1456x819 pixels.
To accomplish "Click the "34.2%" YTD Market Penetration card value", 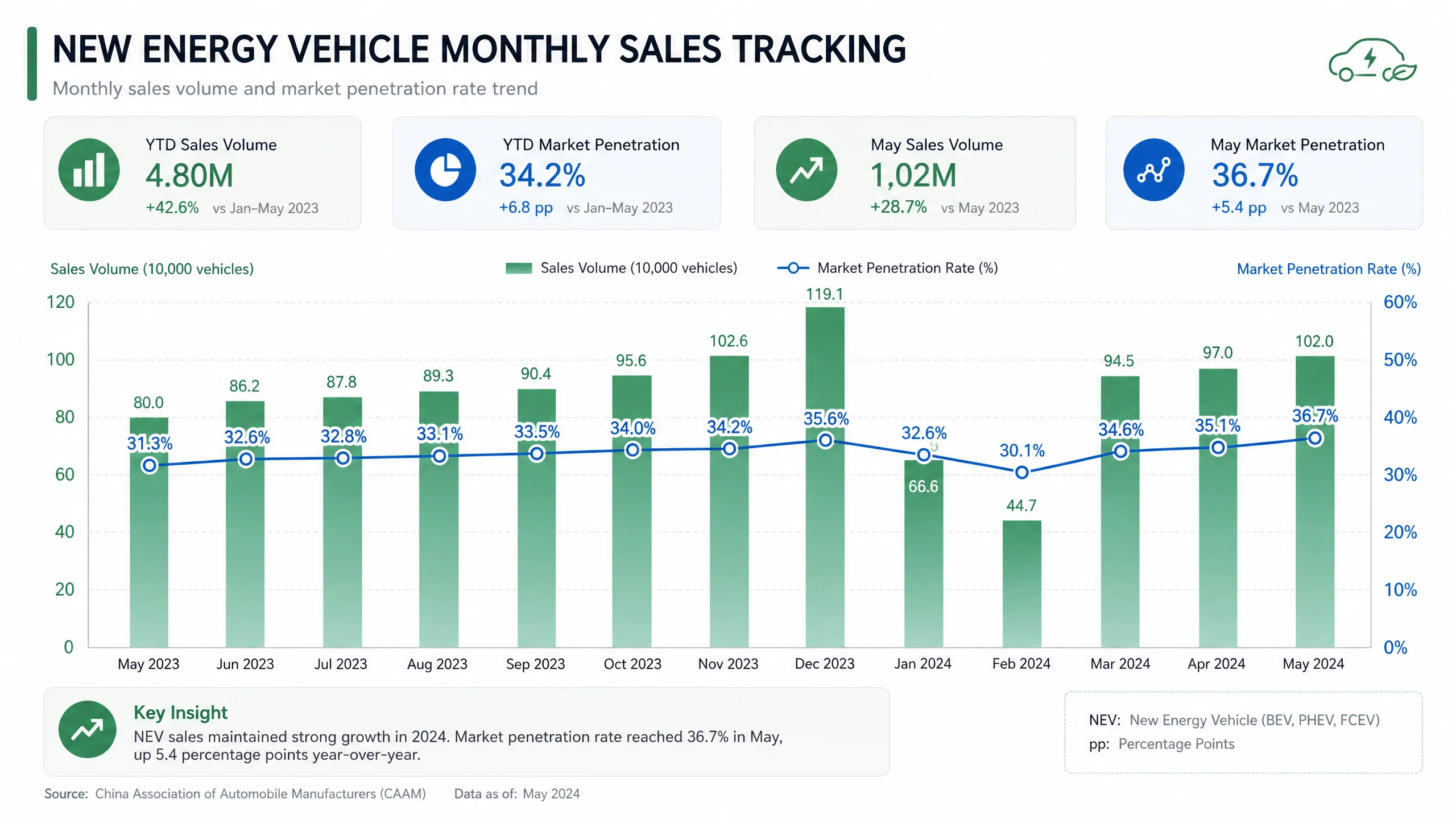I will point(542,175).
